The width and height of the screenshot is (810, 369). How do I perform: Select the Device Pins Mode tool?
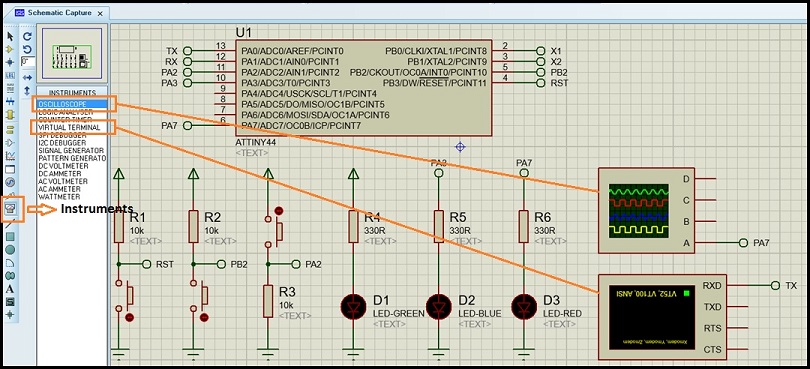click(x=10, y=143)
